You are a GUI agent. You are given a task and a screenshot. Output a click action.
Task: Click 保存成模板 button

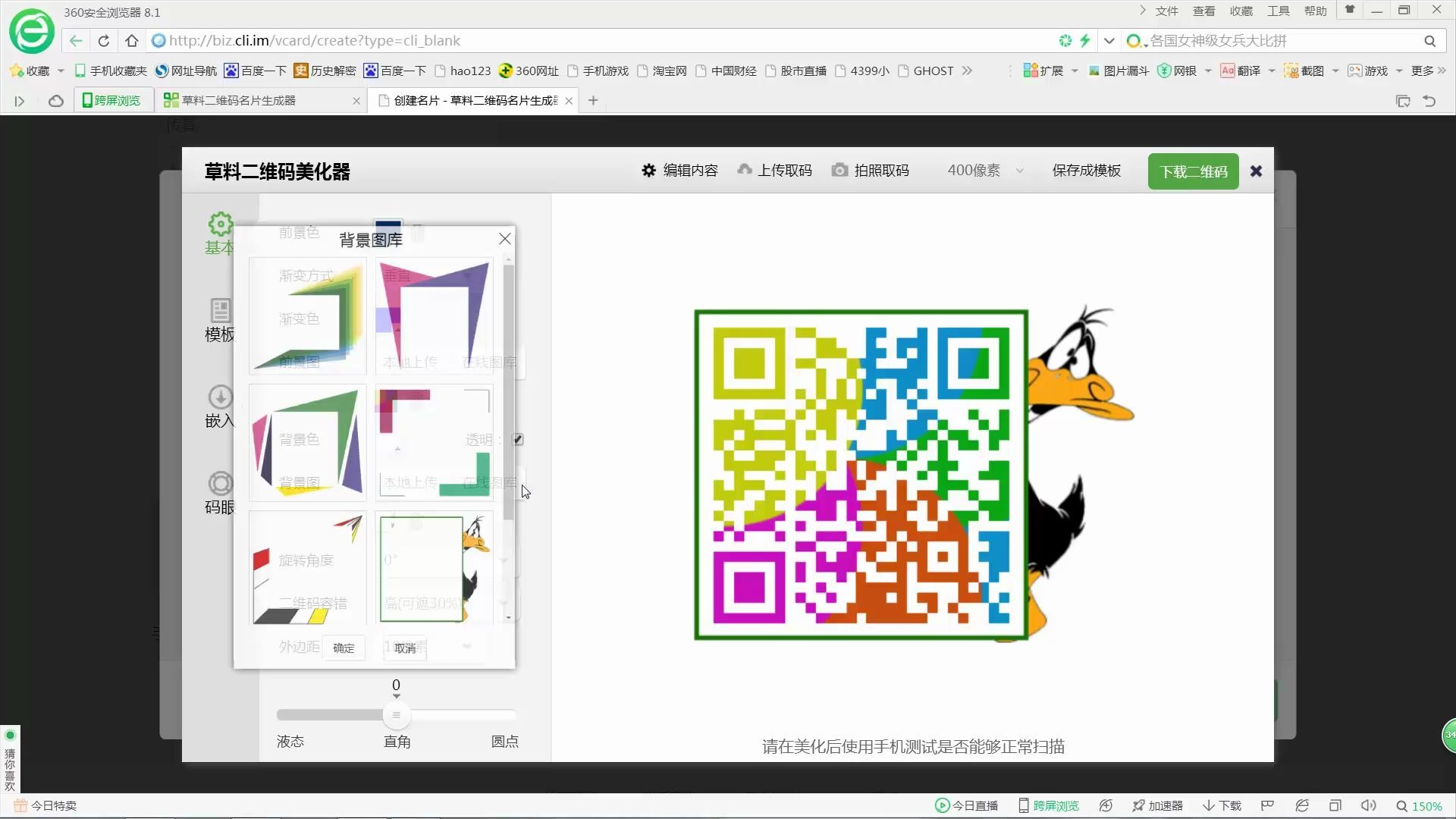[x=1086, y=171]
